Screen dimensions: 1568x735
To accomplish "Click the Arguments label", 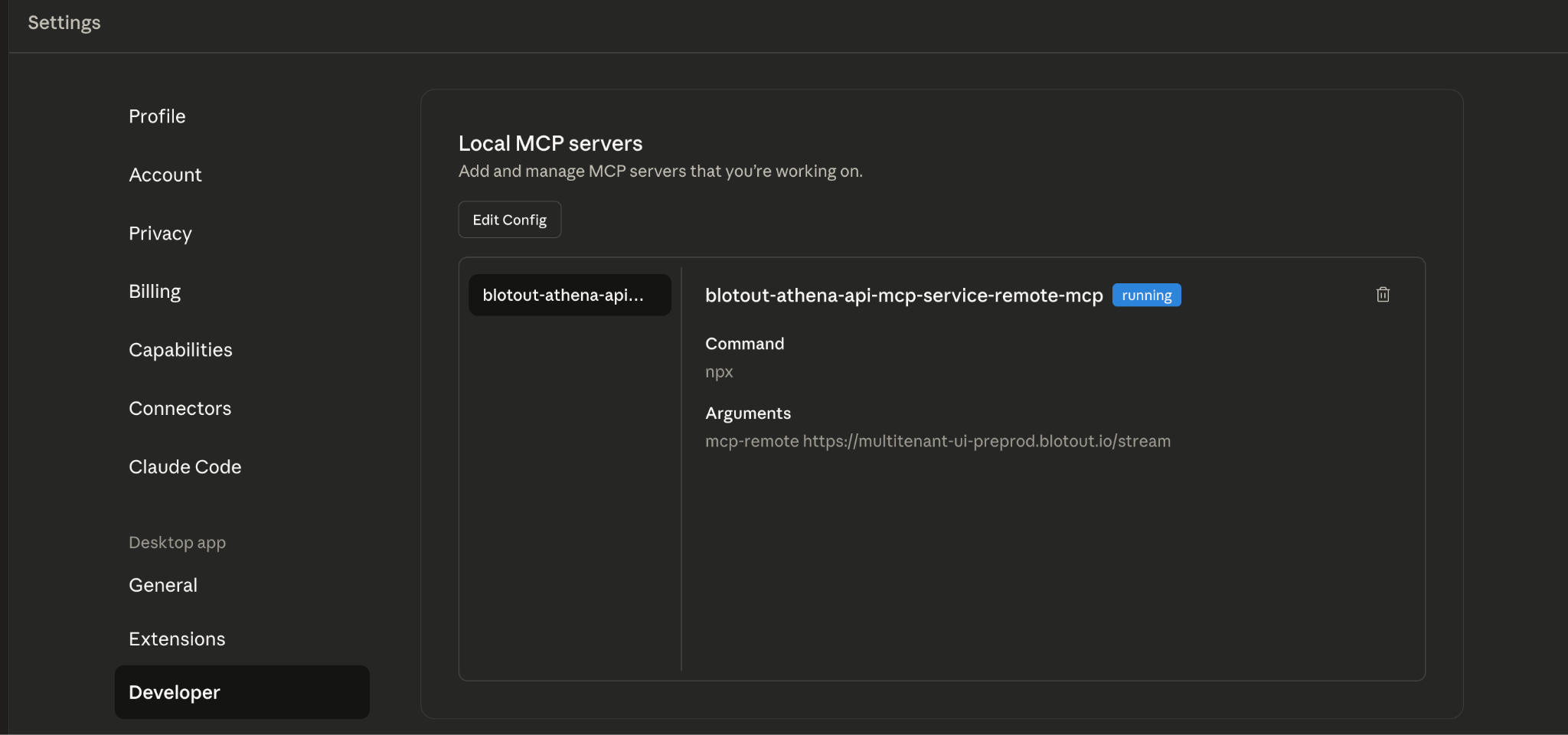I will click(x=748, y=413).
